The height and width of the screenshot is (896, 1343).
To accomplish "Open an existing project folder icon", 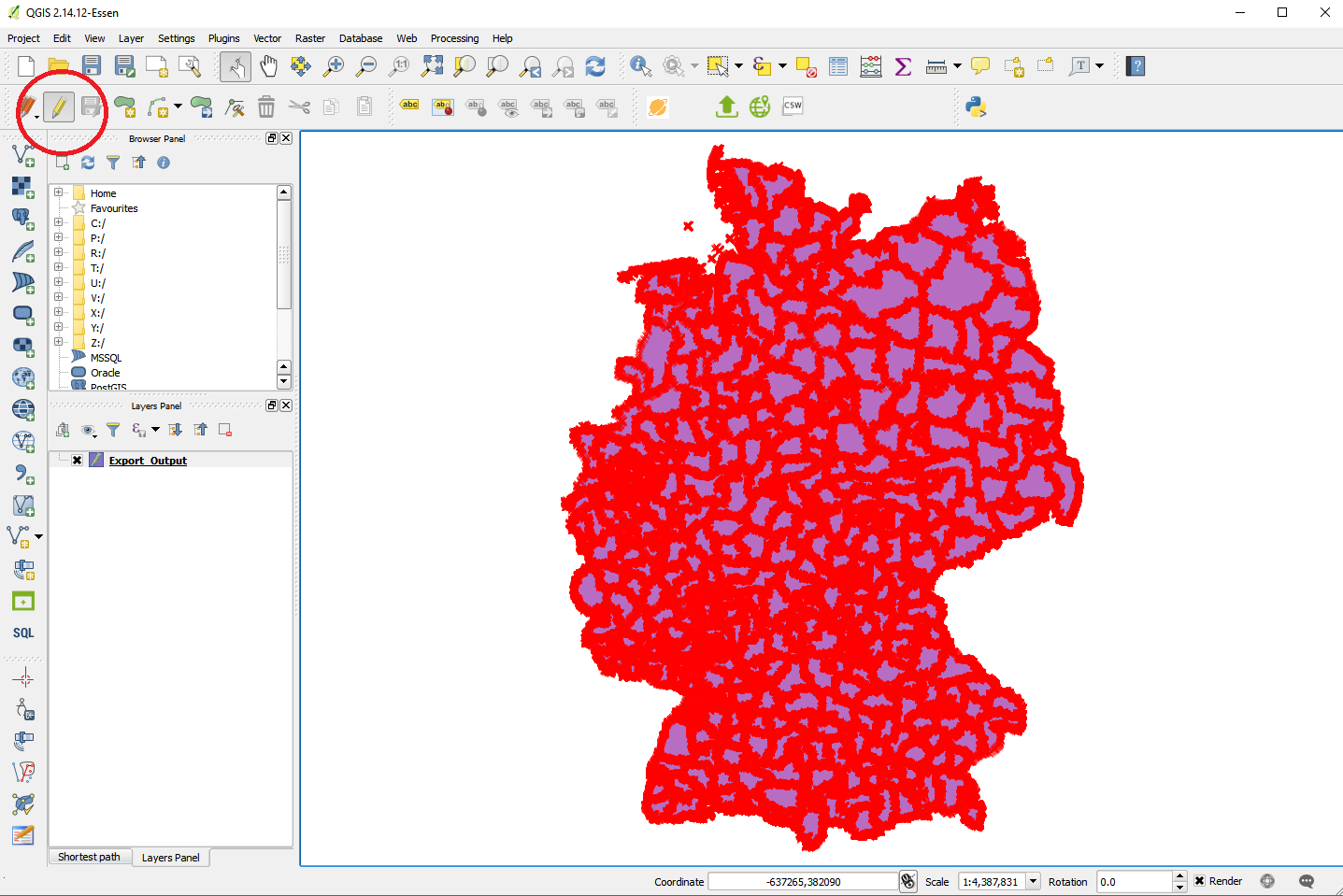I will (59, 66).
